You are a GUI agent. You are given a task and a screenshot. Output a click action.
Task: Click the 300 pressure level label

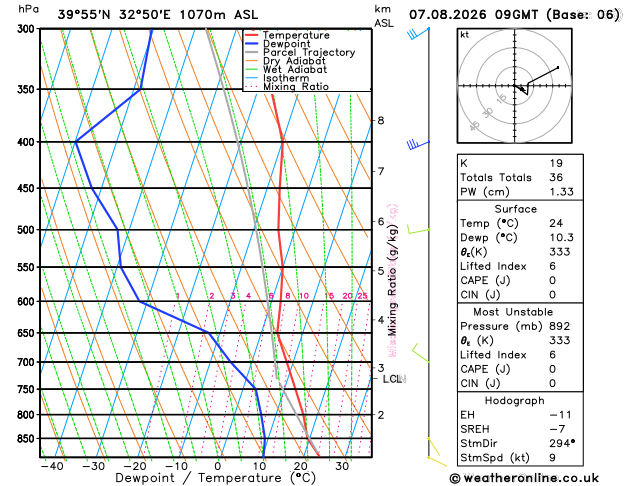click(28, 29)
